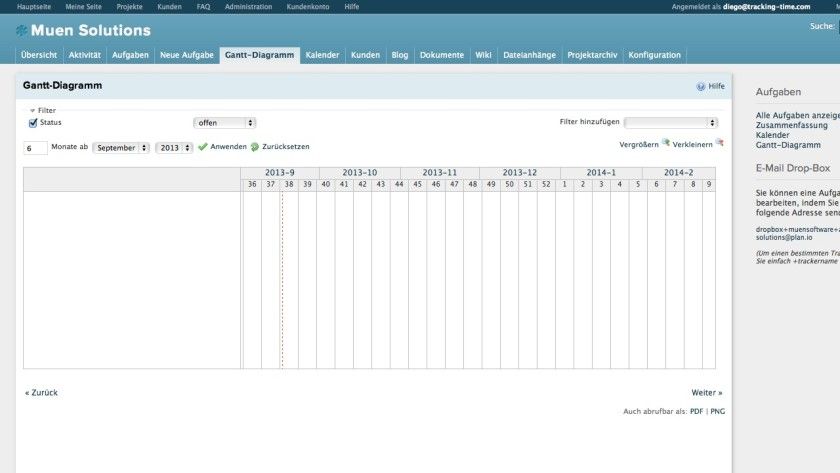Click the Verkleinern link

pyautogui.click(x=692, y=145)
